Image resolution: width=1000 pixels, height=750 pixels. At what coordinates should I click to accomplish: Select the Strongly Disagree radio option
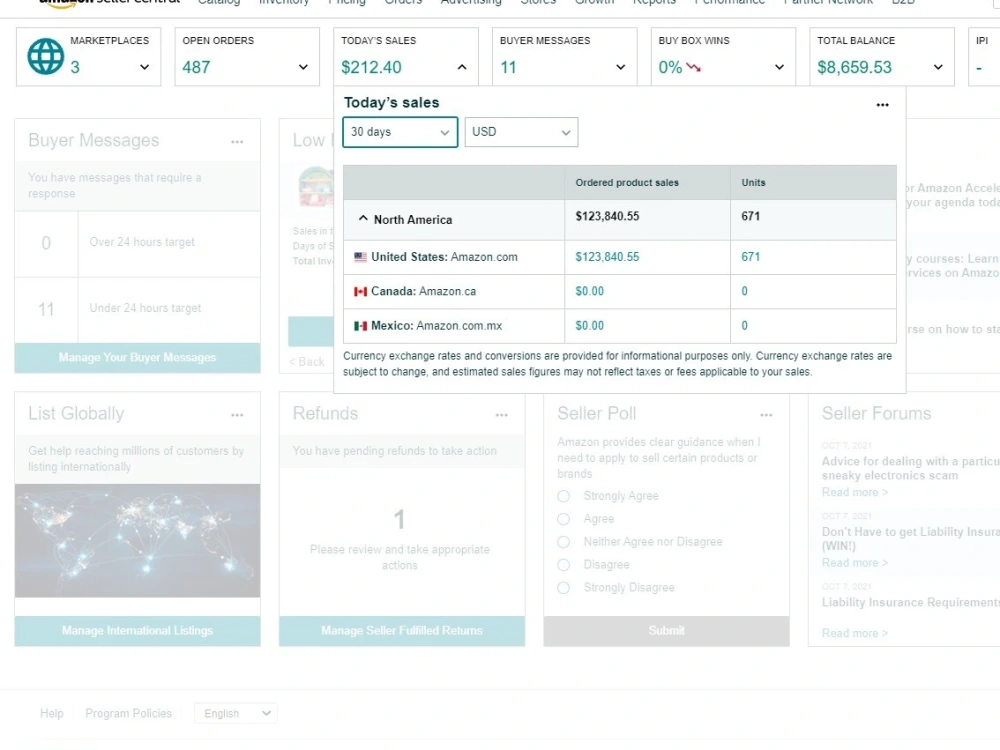tap(563, 588)
